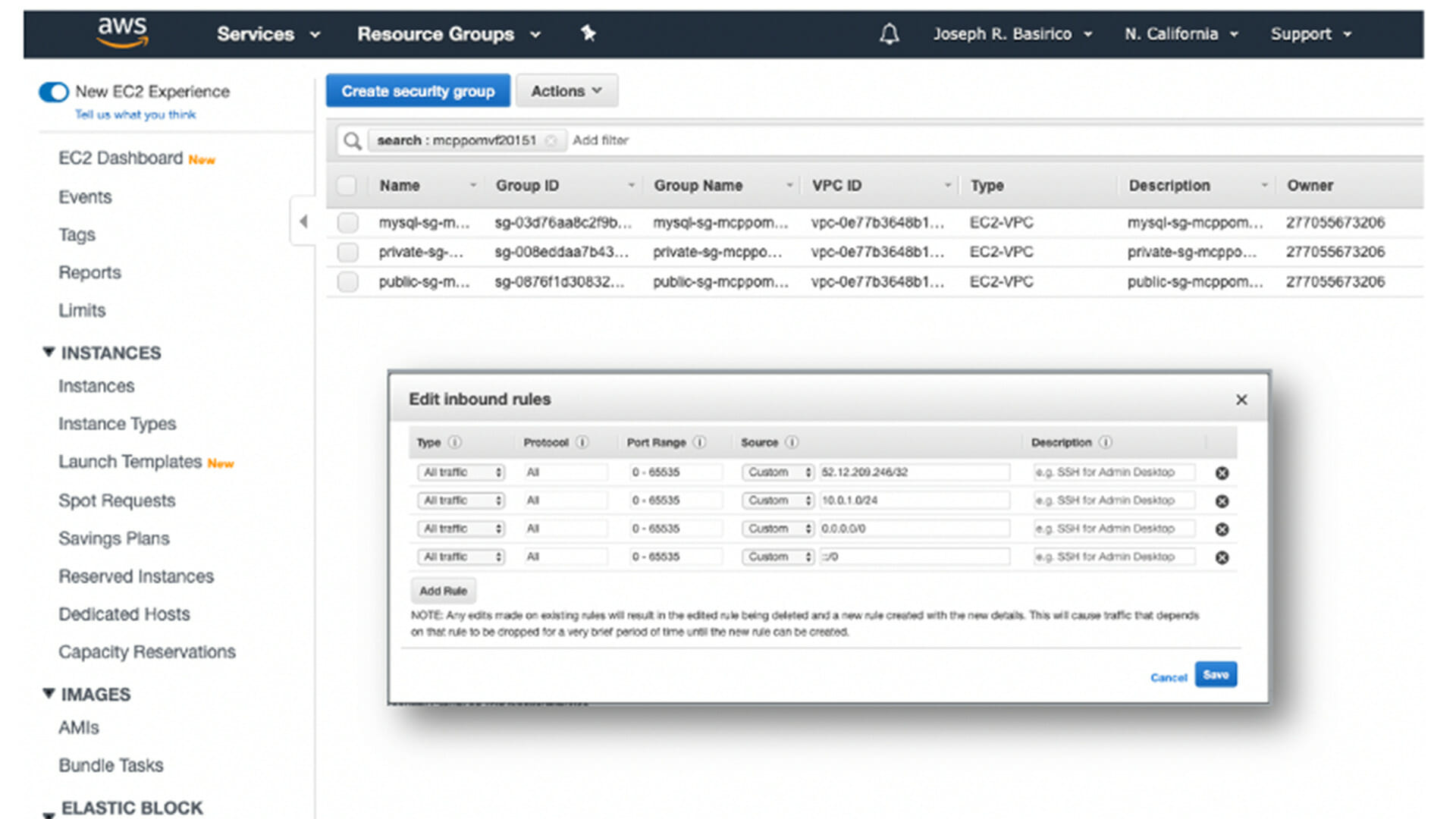Open the Resource Groups dropdown
Image resolution: width=1456 pixels, height=819 pixels.
[449, 34]
